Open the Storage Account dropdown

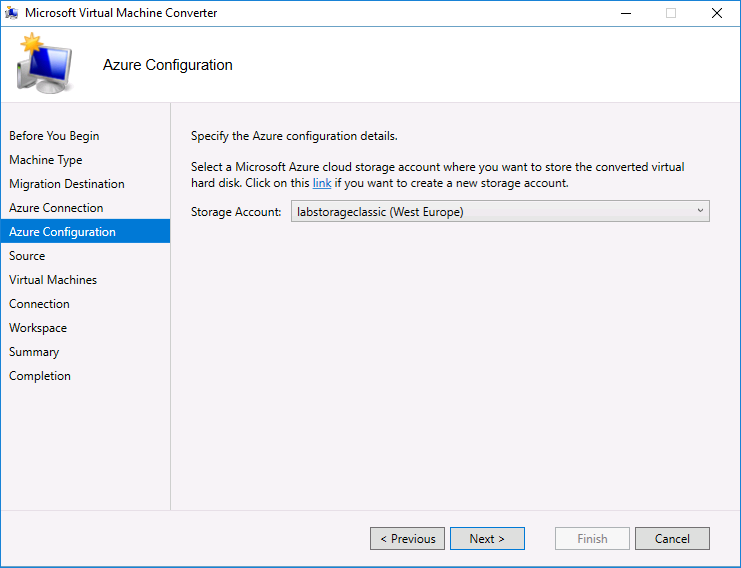500,211
